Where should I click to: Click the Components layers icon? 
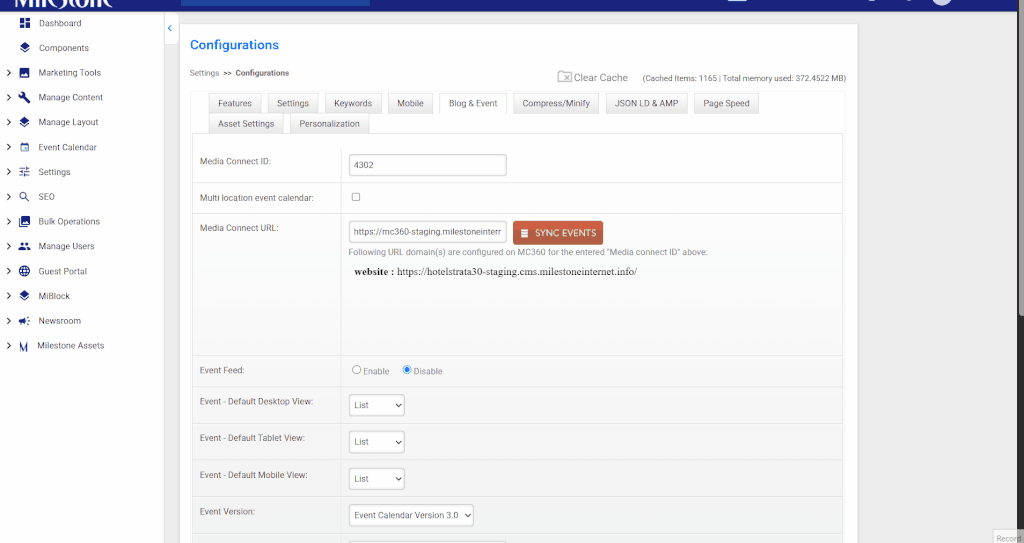point(25,48)
